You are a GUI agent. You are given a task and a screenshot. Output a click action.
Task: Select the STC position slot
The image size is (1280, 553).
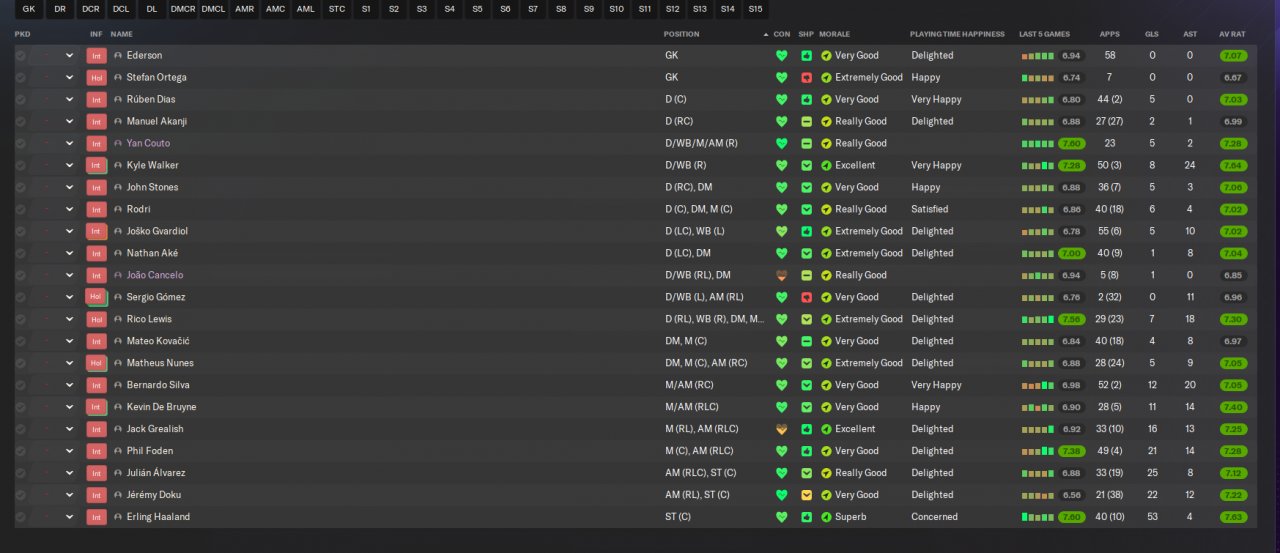click(x=337, y=9)
